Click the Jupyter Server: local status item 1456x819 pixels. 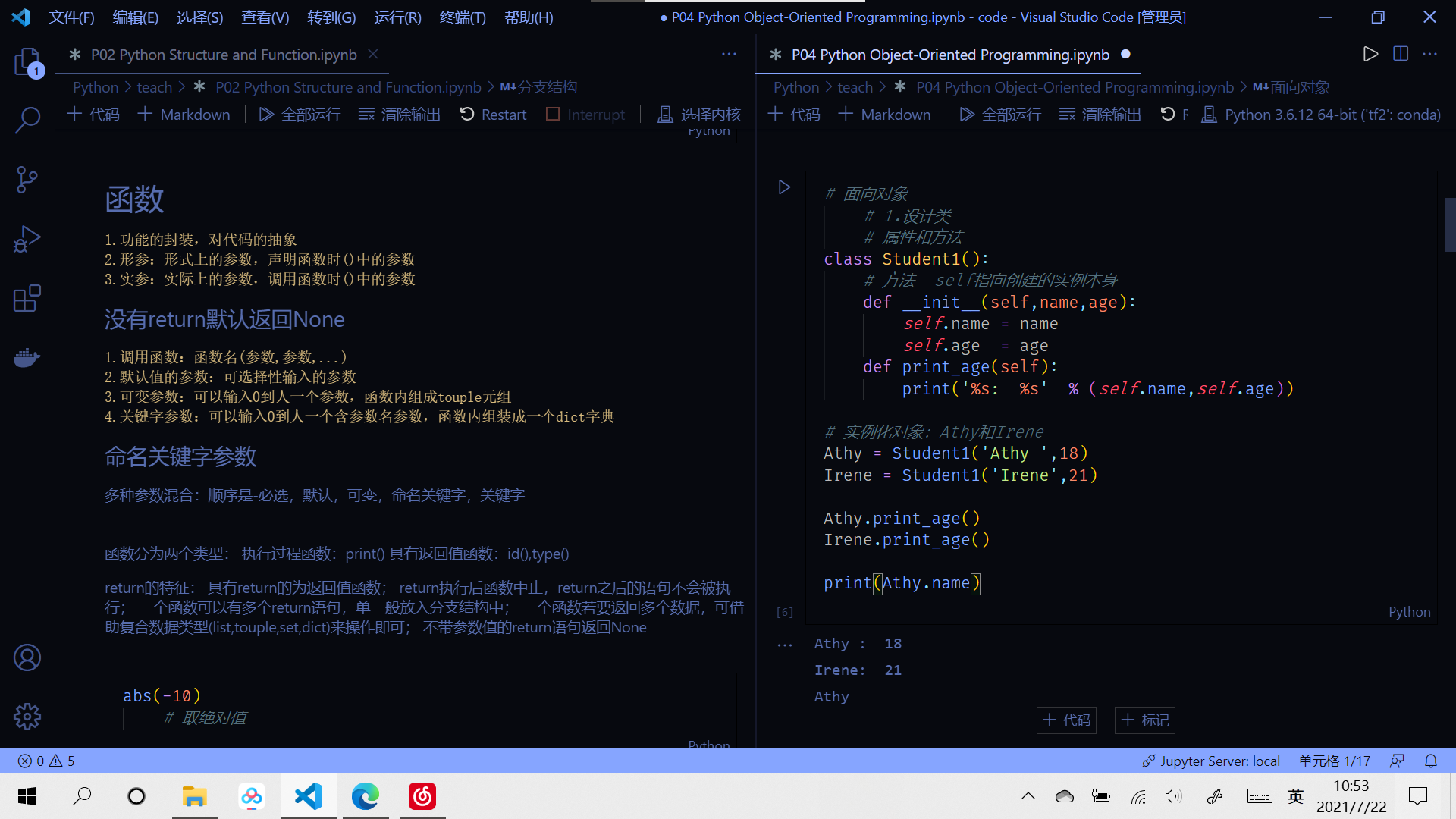click(x=1211, y=761)
